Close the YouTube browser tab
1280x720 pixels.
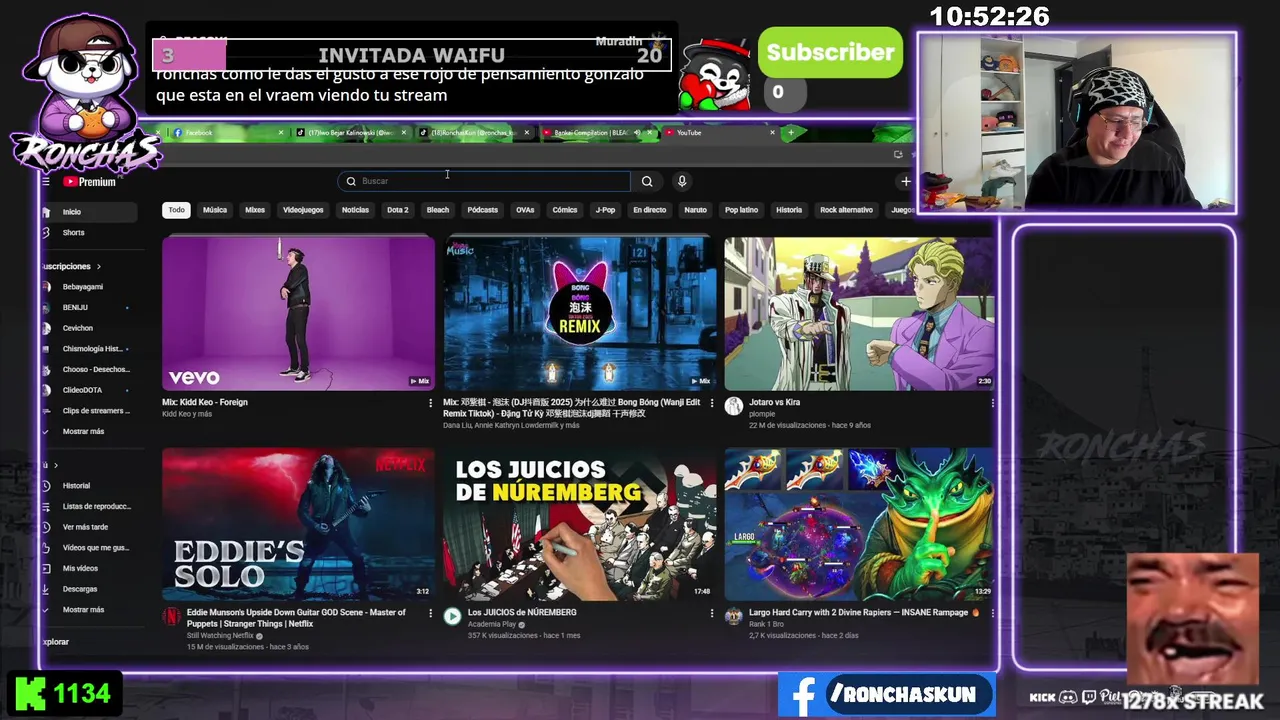tap(772, 132)
